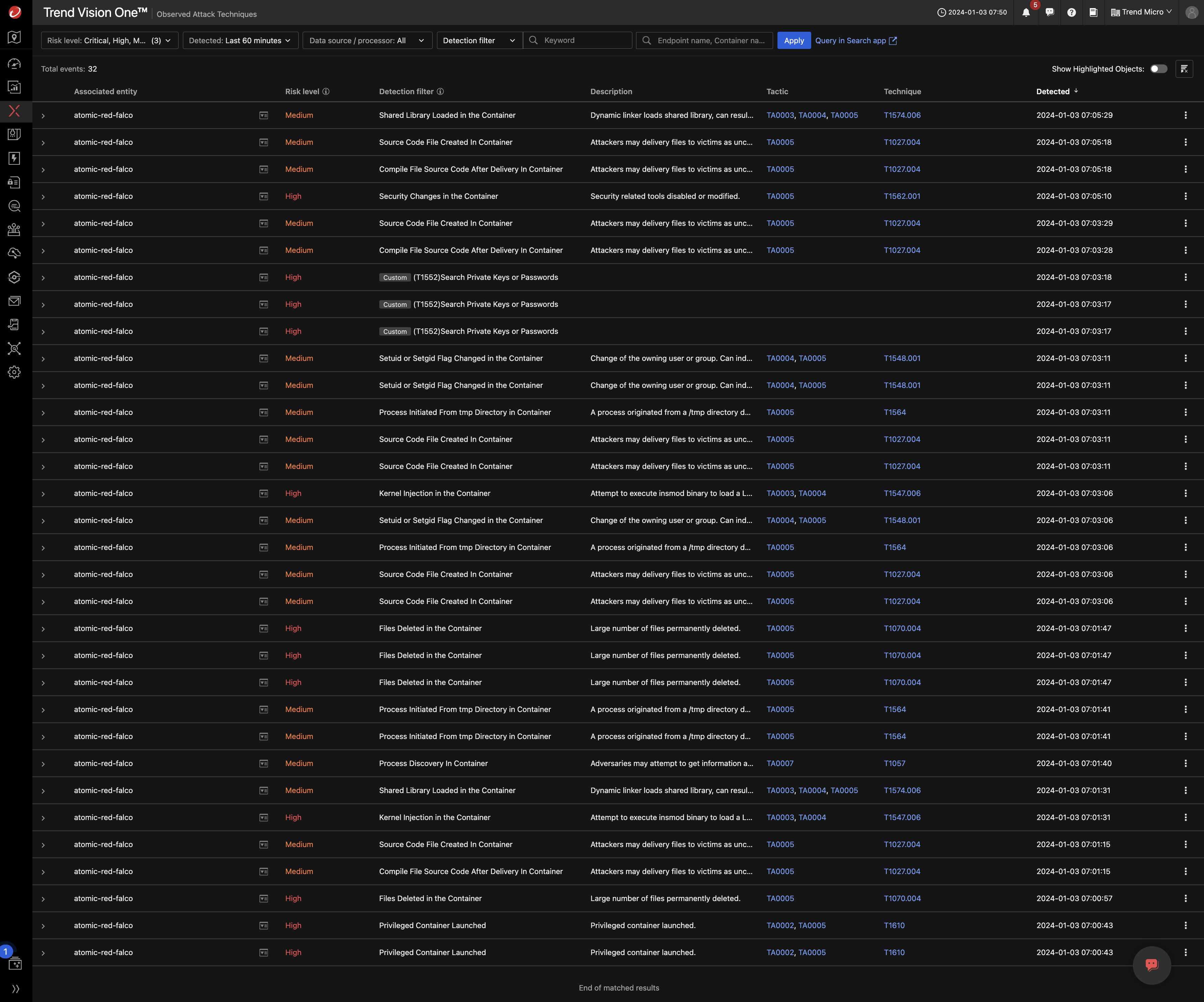The height and width of the screenshot is (1002, 1204).
Task: Open Data source / processor dropdown
Action: [367, 41]
